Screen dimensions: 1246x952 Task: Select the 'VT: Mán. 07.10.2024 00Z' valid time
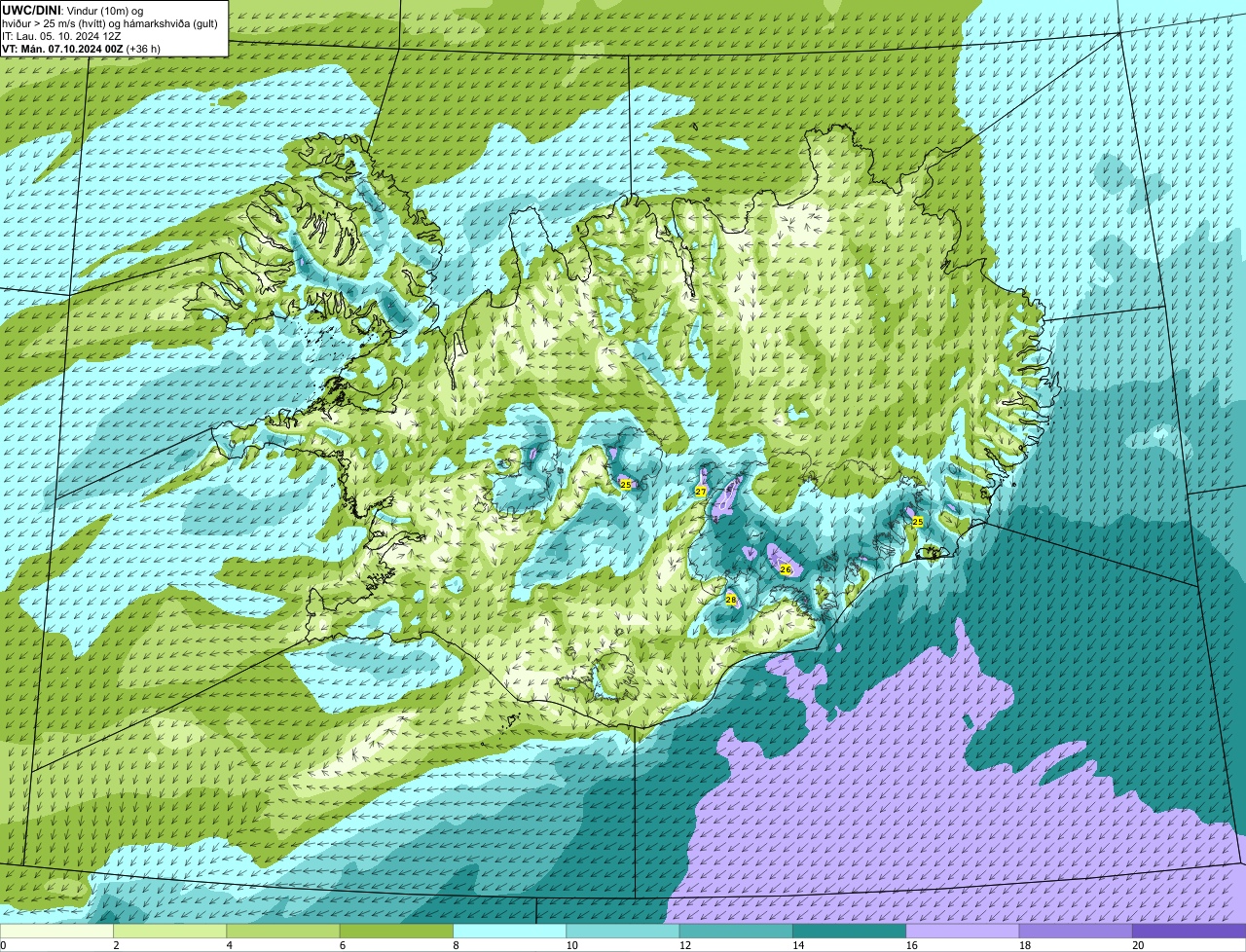[62, 49]
